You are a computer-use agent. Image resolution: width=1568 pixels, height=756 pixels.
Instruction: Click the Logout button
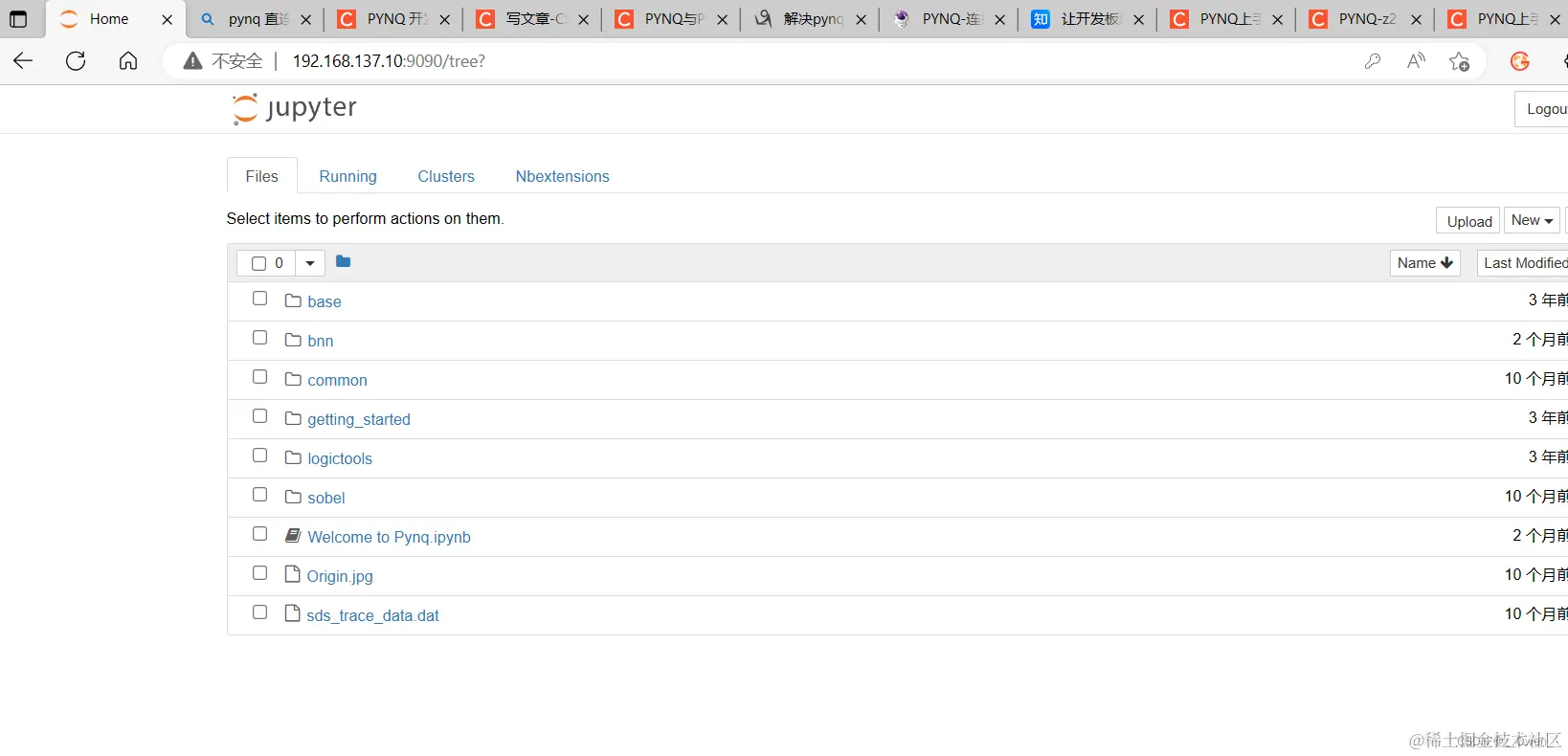(x=1543, y=109)
